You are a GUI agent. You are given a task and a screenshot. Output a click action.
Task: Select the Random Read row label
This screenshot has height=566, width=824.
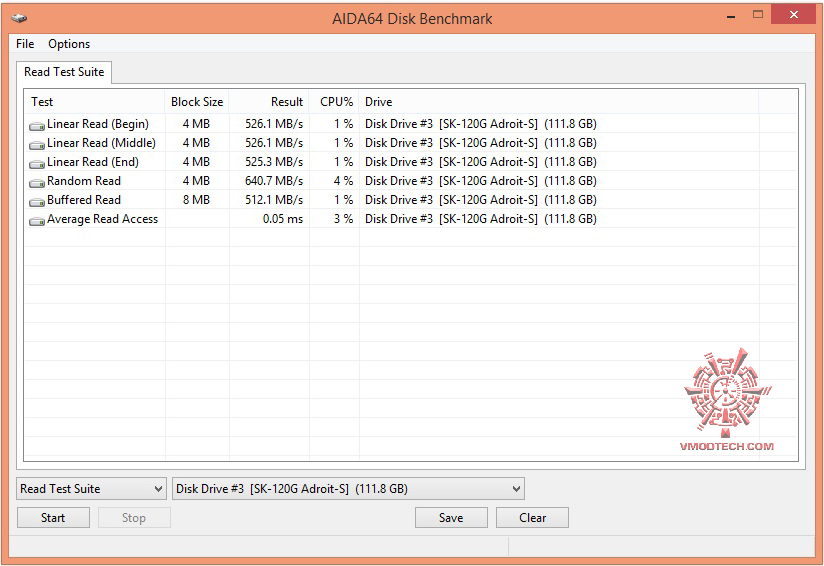(x=84, y=181)
